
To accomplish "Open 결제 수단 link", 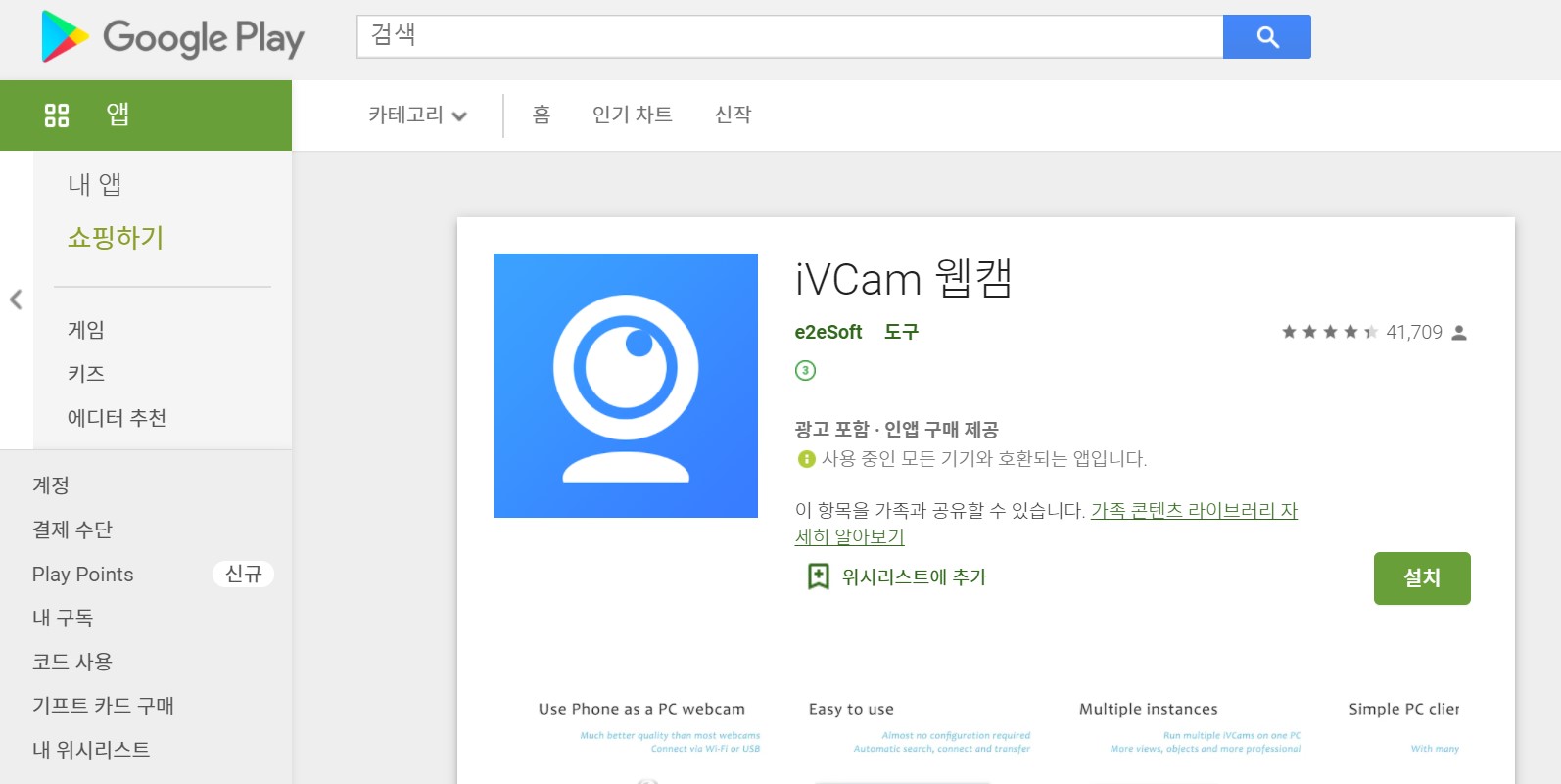I will click(x=72, y=530).
